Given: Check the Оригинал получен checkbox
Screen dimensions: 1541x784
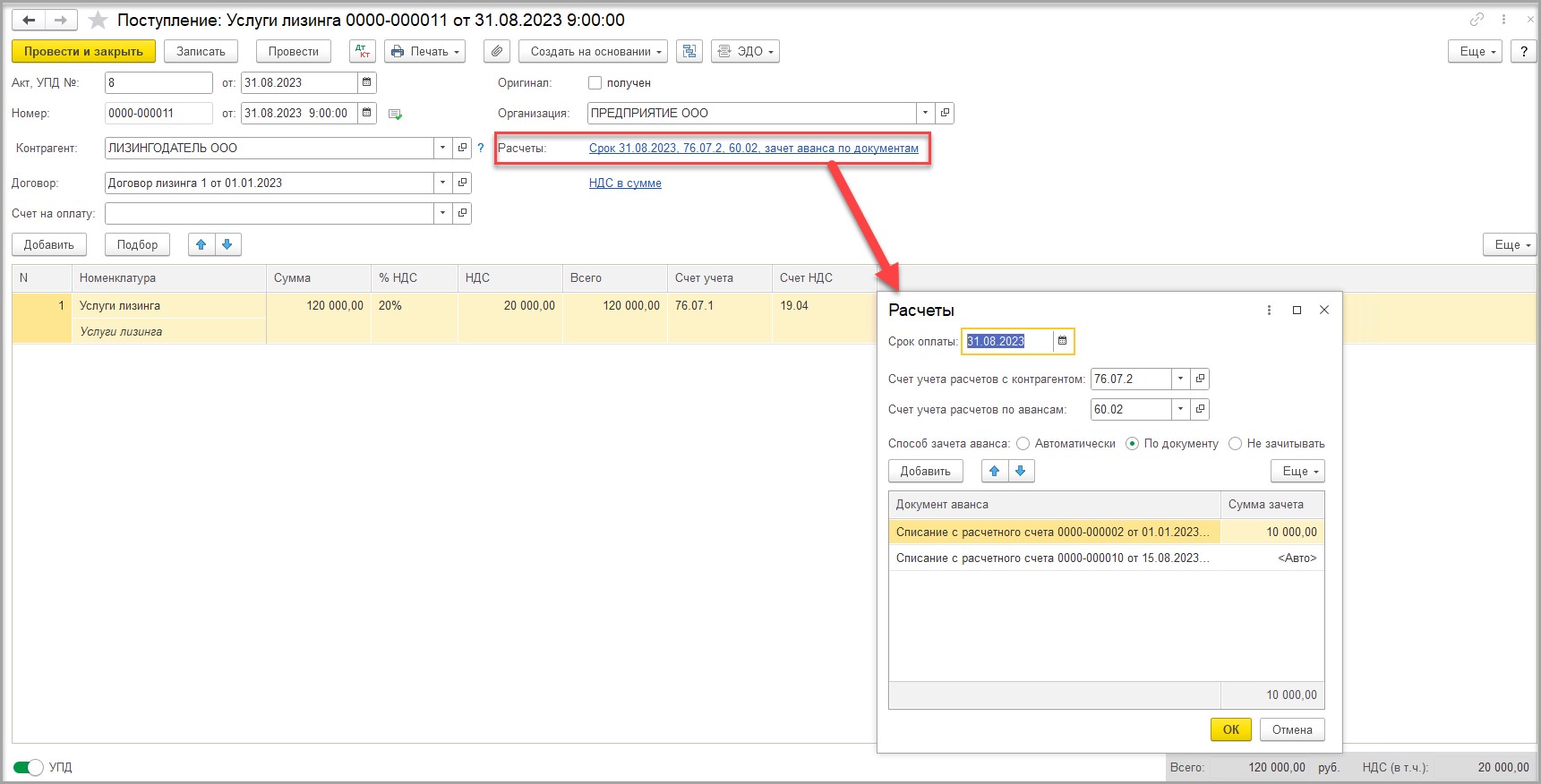Looking at the screenshot, I should pos(595,83).
